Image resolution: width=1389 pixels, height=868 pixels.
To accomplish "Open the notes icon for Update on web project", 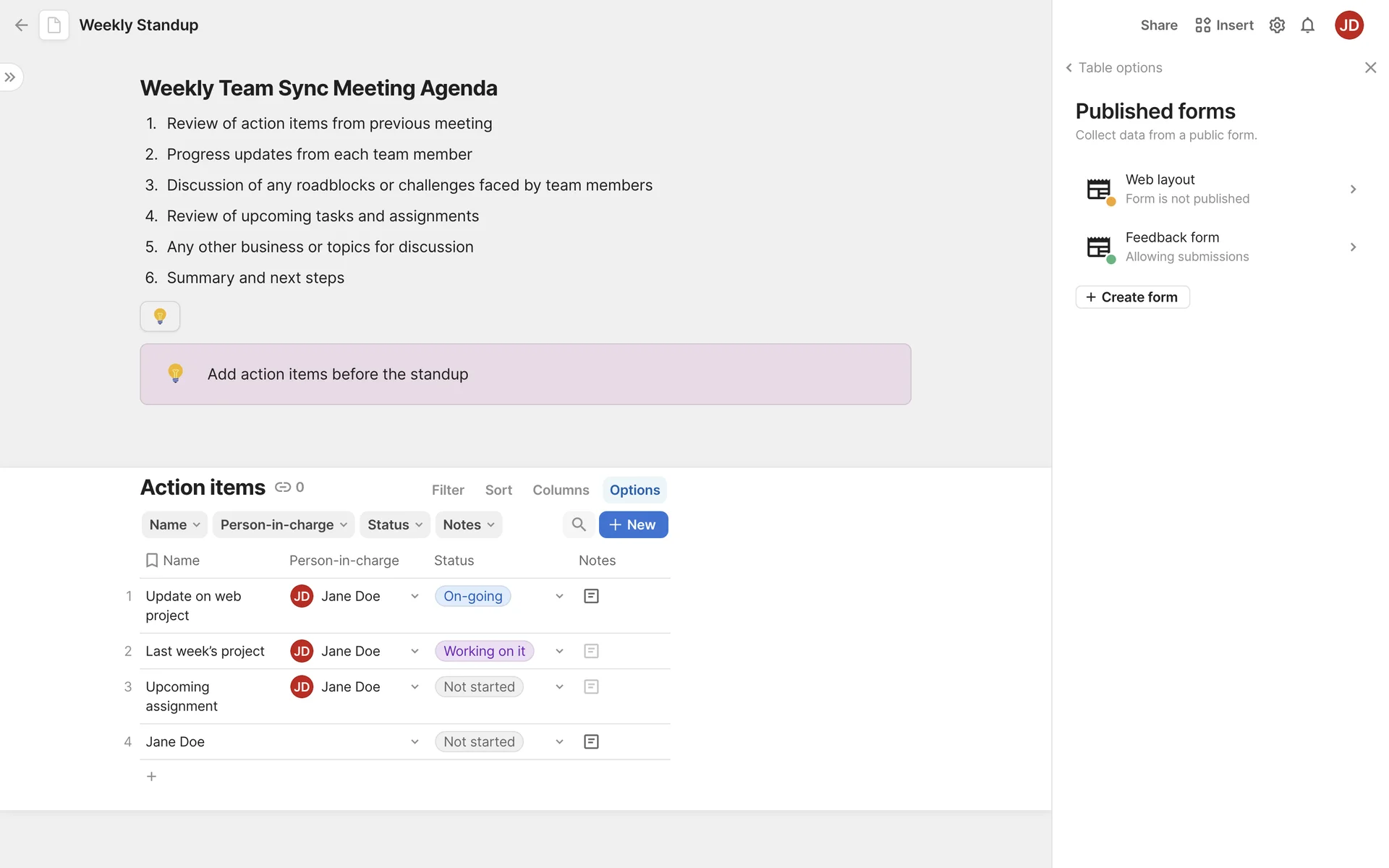I will (x=591, y=596).
